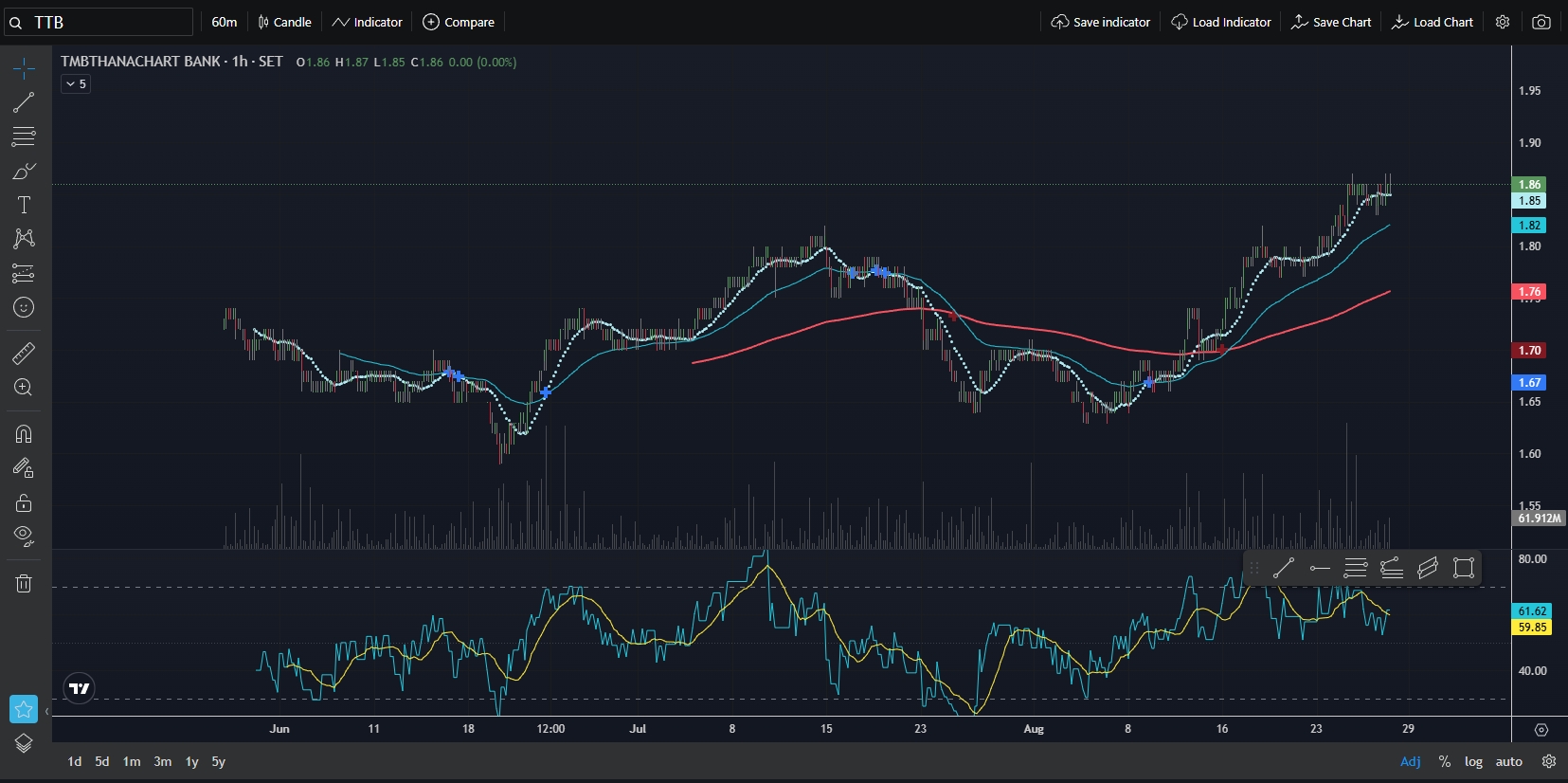Select the crosshair cursor tool
This screenshot has height=783, width=1568.
(24, 68)
